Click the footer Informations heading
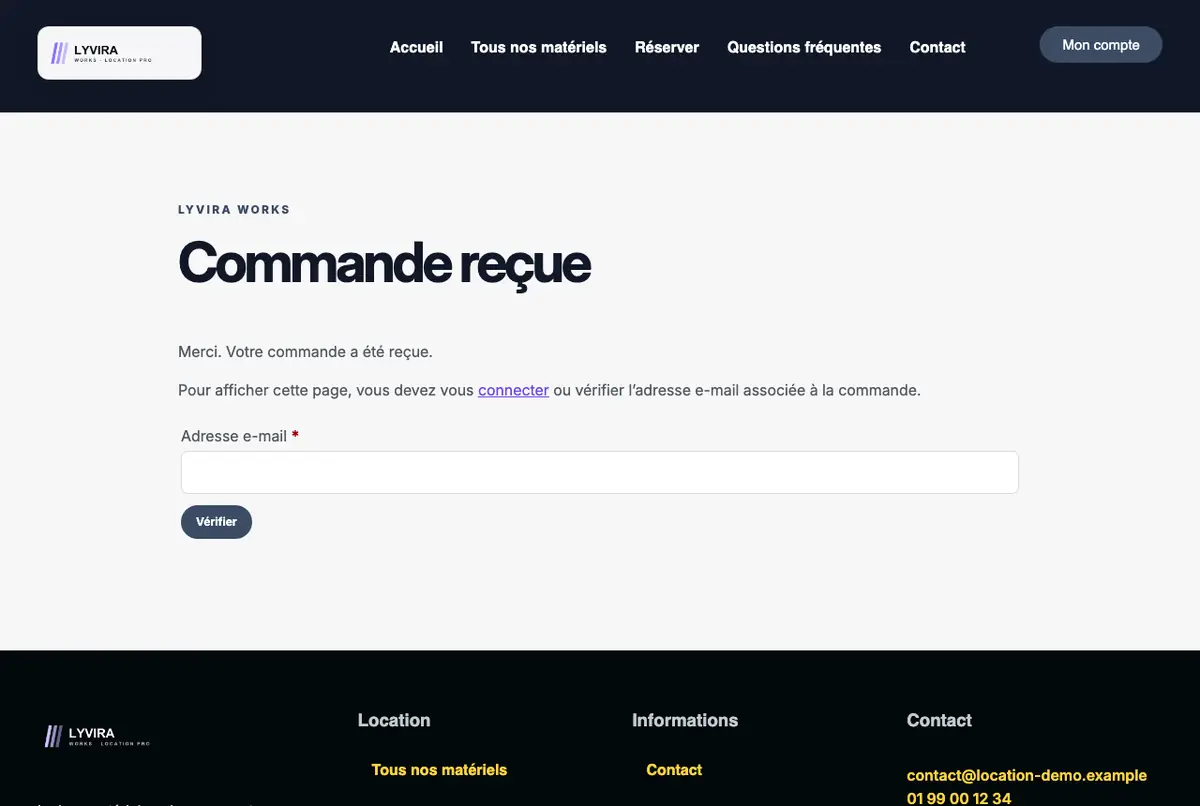Screen dimensions: 1200x806 685,720
